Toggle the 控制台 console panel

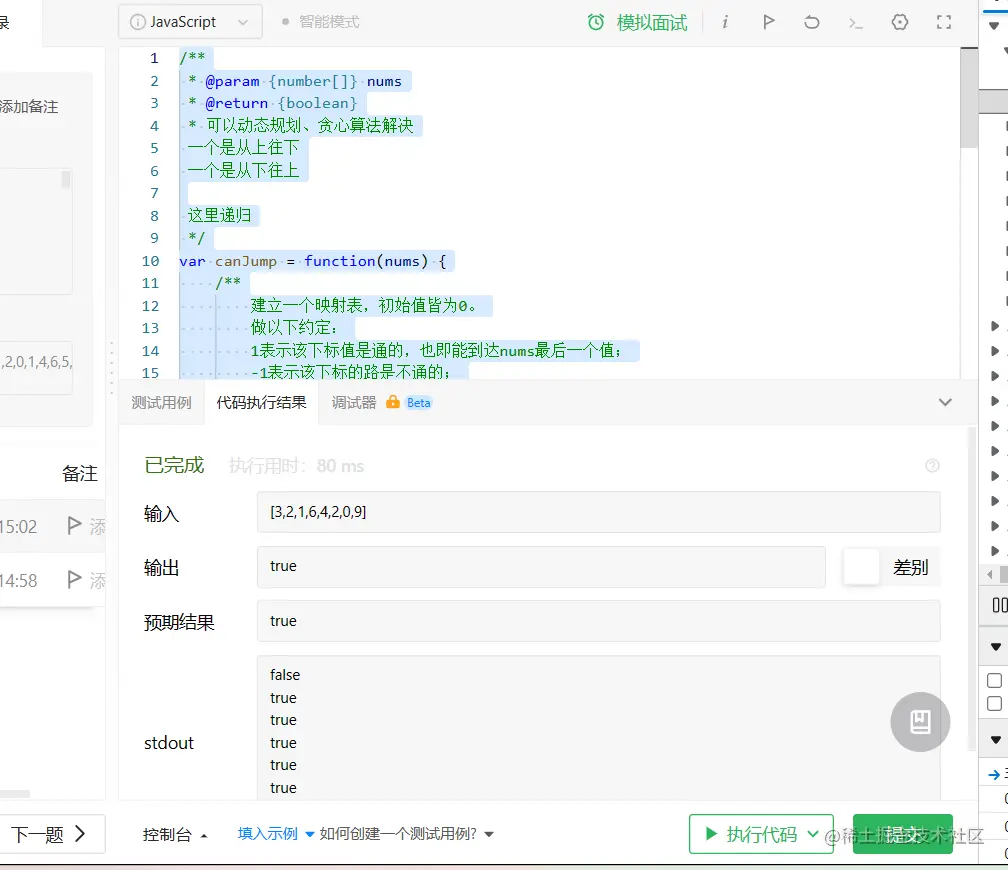(x=175, y=835)
